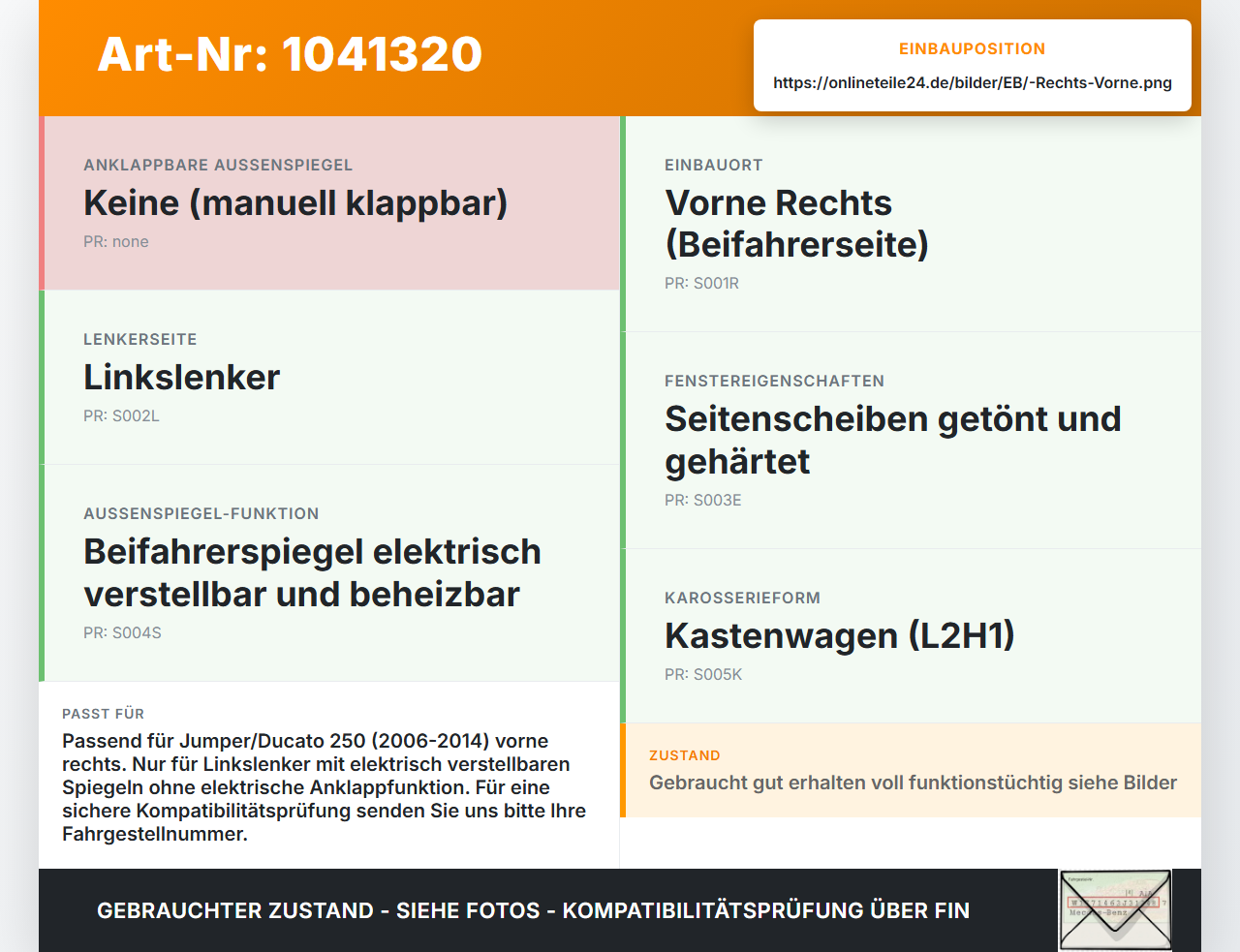
Task: Click PR code S003E
Action: point(702,500)
